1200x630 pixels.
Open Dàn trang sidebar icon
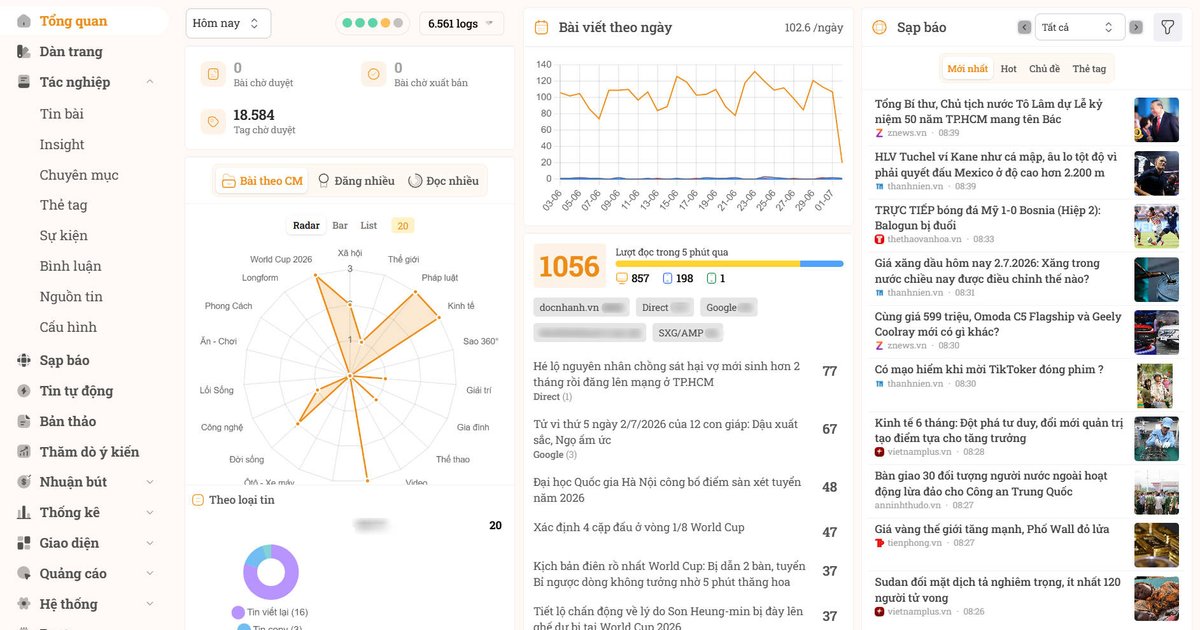pyautogui.click(x=24, y=51)
